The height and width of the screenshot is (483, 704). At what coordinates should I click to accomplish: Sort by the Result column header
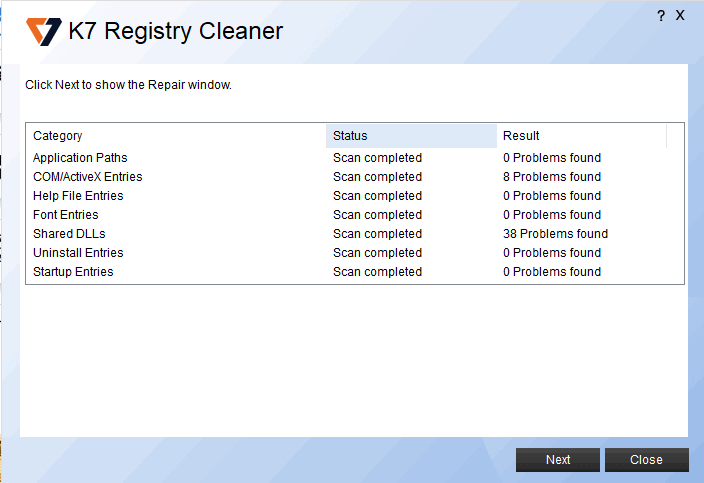coord(582,136)
